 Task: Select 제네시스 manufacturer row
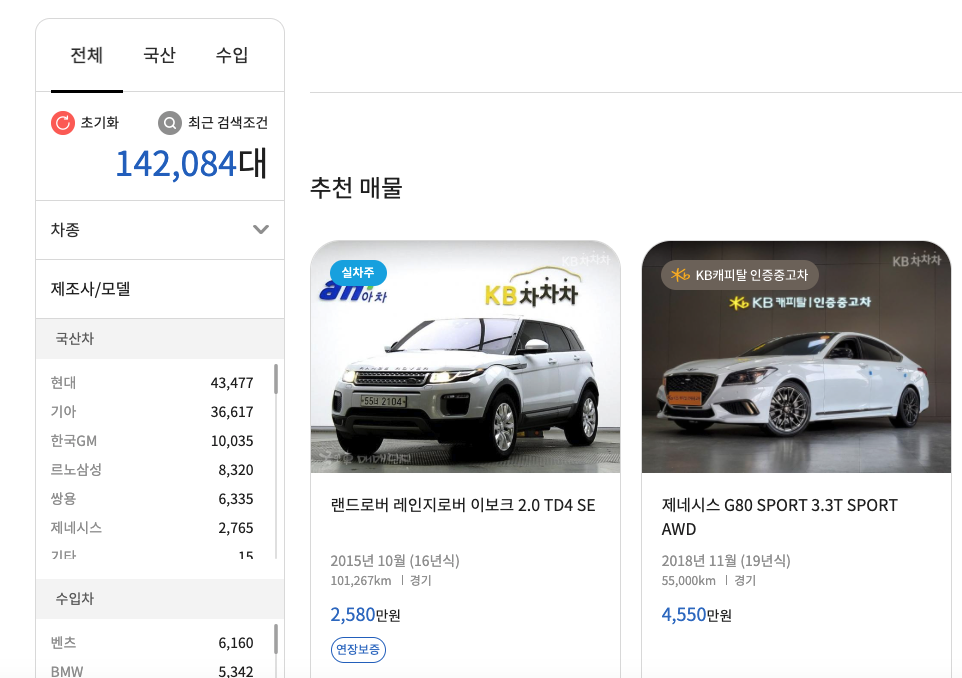152,528
